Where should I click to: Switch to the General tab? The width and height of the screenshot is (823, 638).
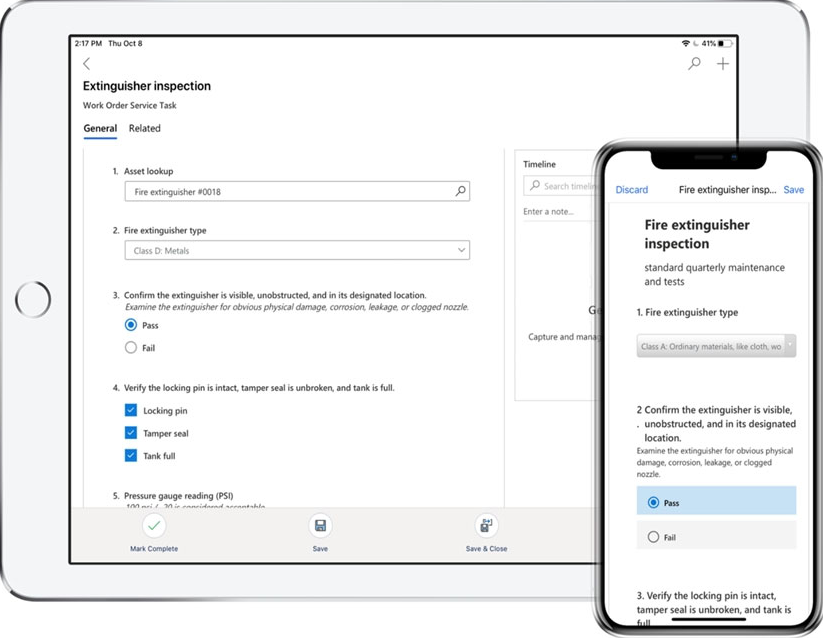coord(100,128)
